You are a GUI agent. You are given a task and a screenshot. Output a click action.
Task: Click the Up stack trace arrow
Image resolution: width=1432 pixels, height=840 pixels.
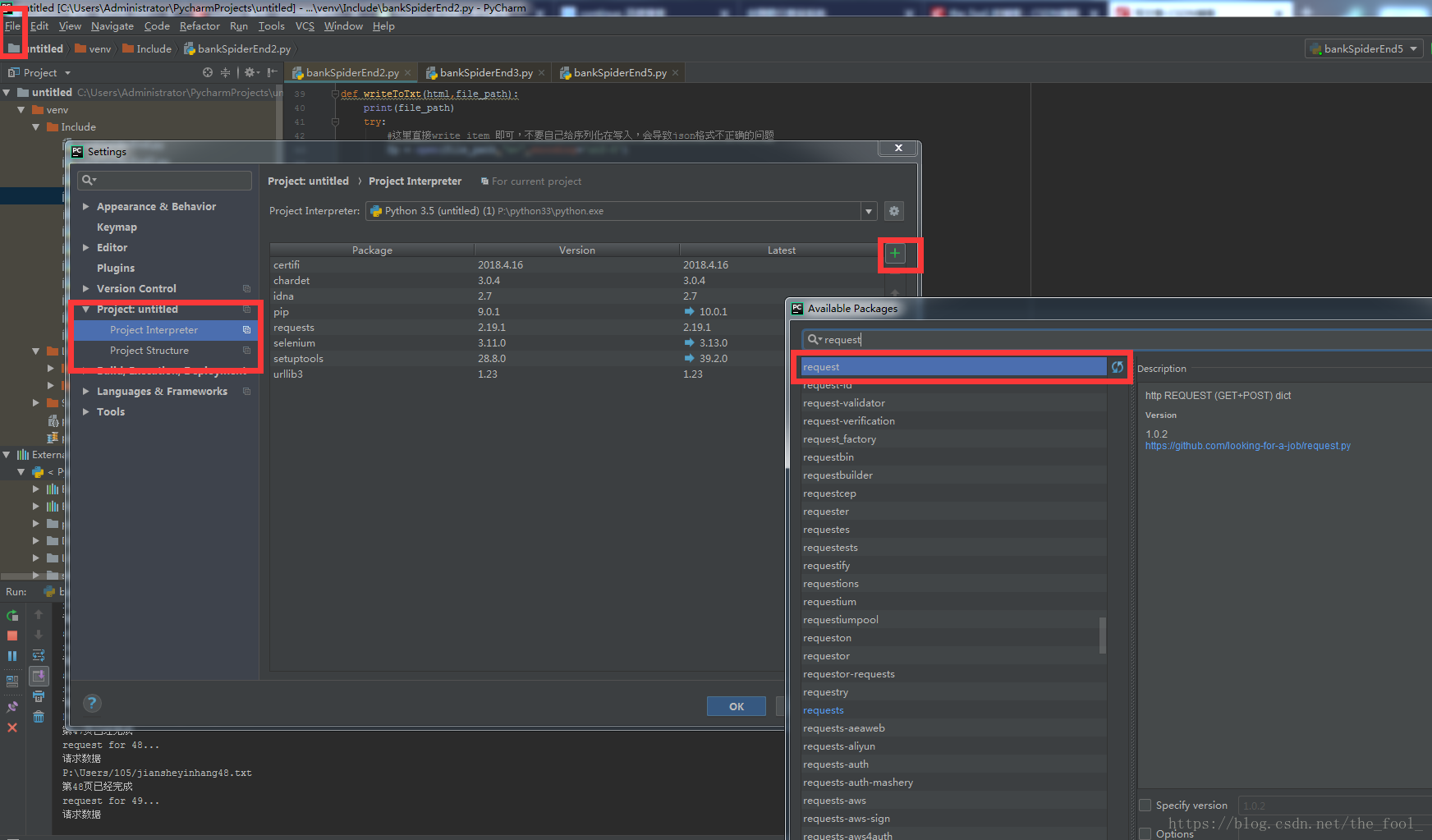pos(39,614)
